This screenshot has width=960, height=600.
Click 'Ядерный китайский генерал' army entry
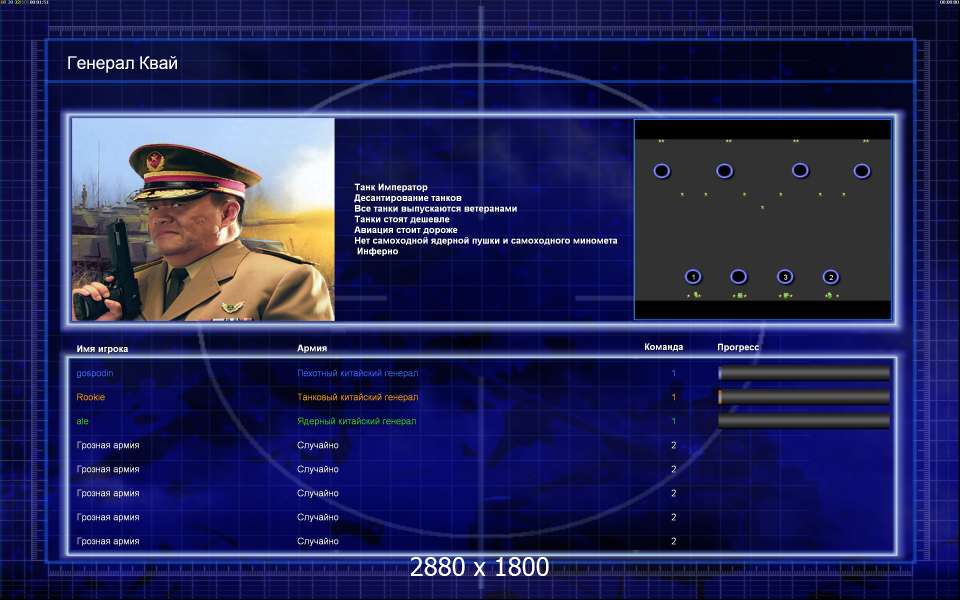pos(356,421)
